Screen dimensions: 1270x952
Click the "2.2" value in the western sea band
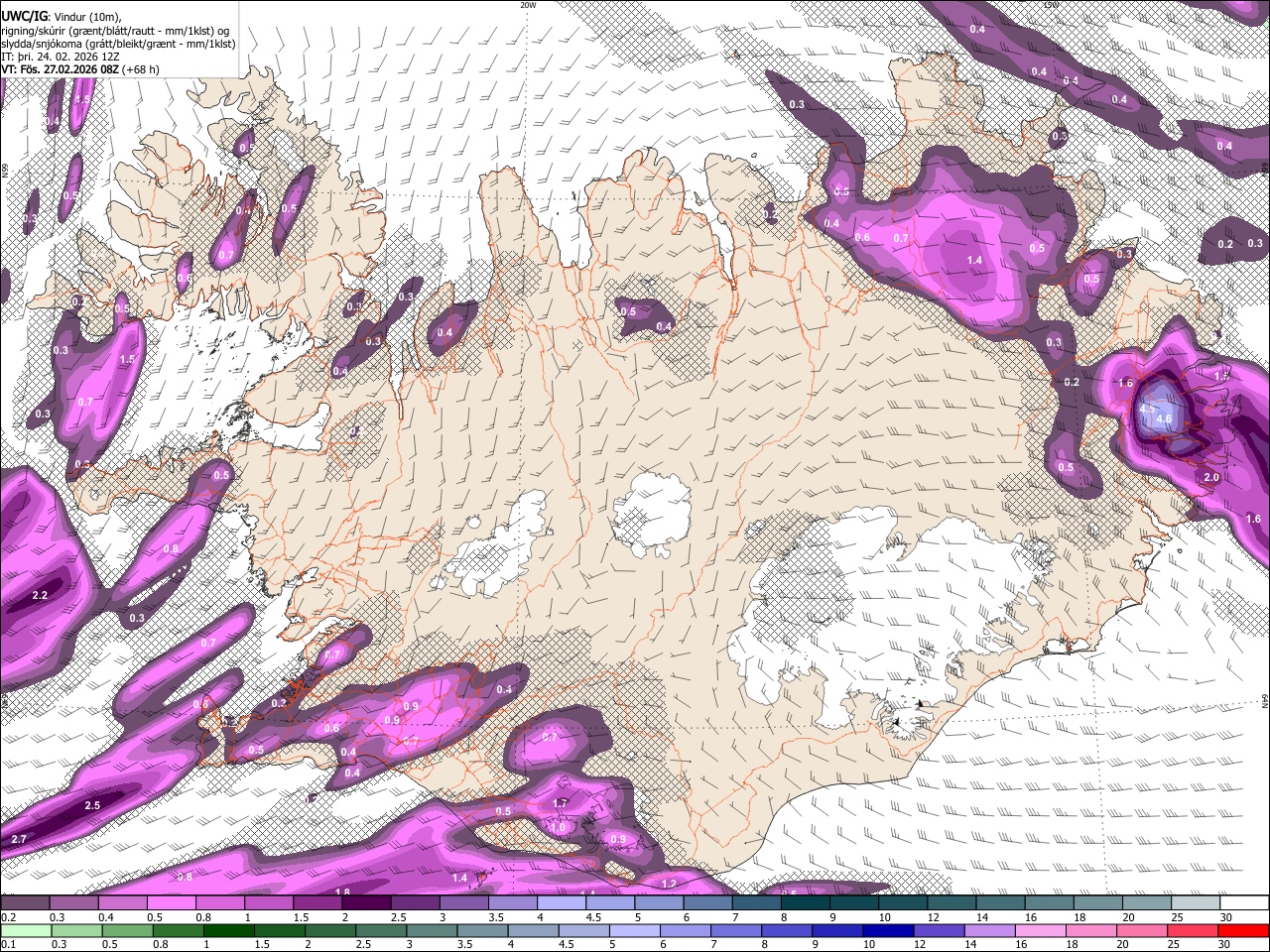41,595
